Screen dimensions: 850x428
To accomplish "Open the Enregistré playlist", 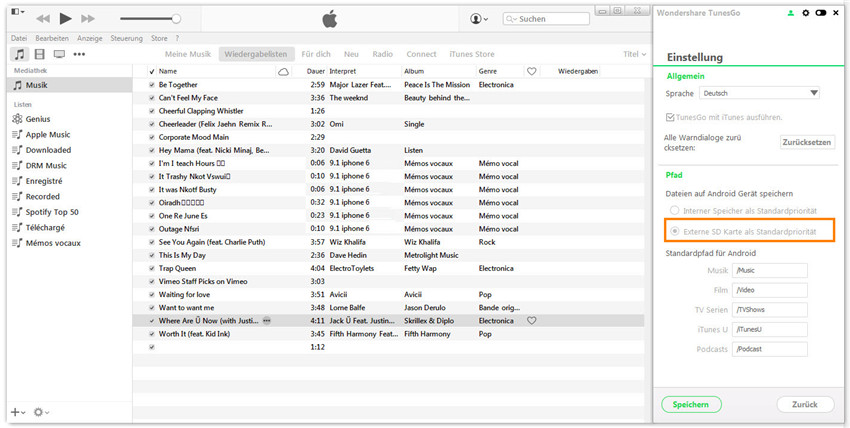I will point(44,181).
